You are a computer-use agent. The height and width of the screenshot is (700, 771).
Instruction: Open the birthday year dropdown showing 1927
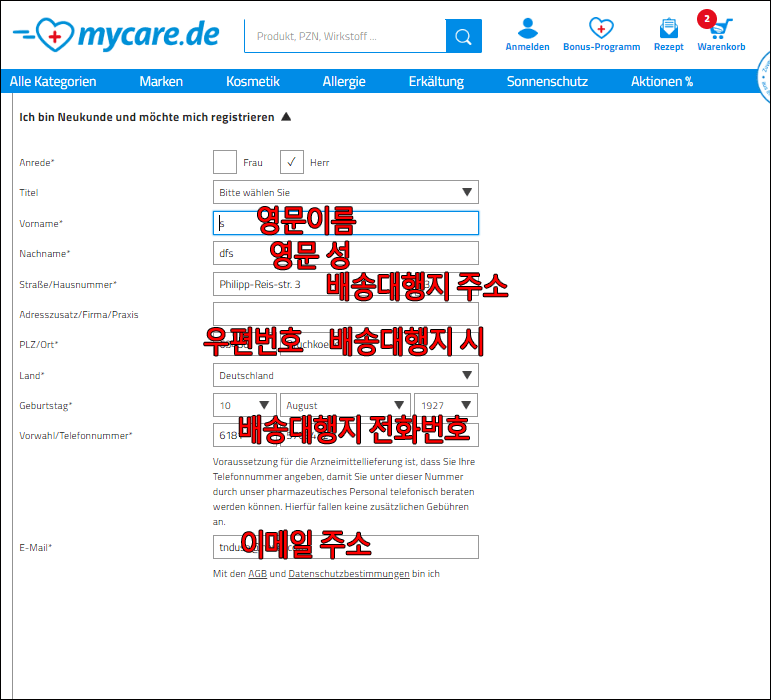pos(446,405)
